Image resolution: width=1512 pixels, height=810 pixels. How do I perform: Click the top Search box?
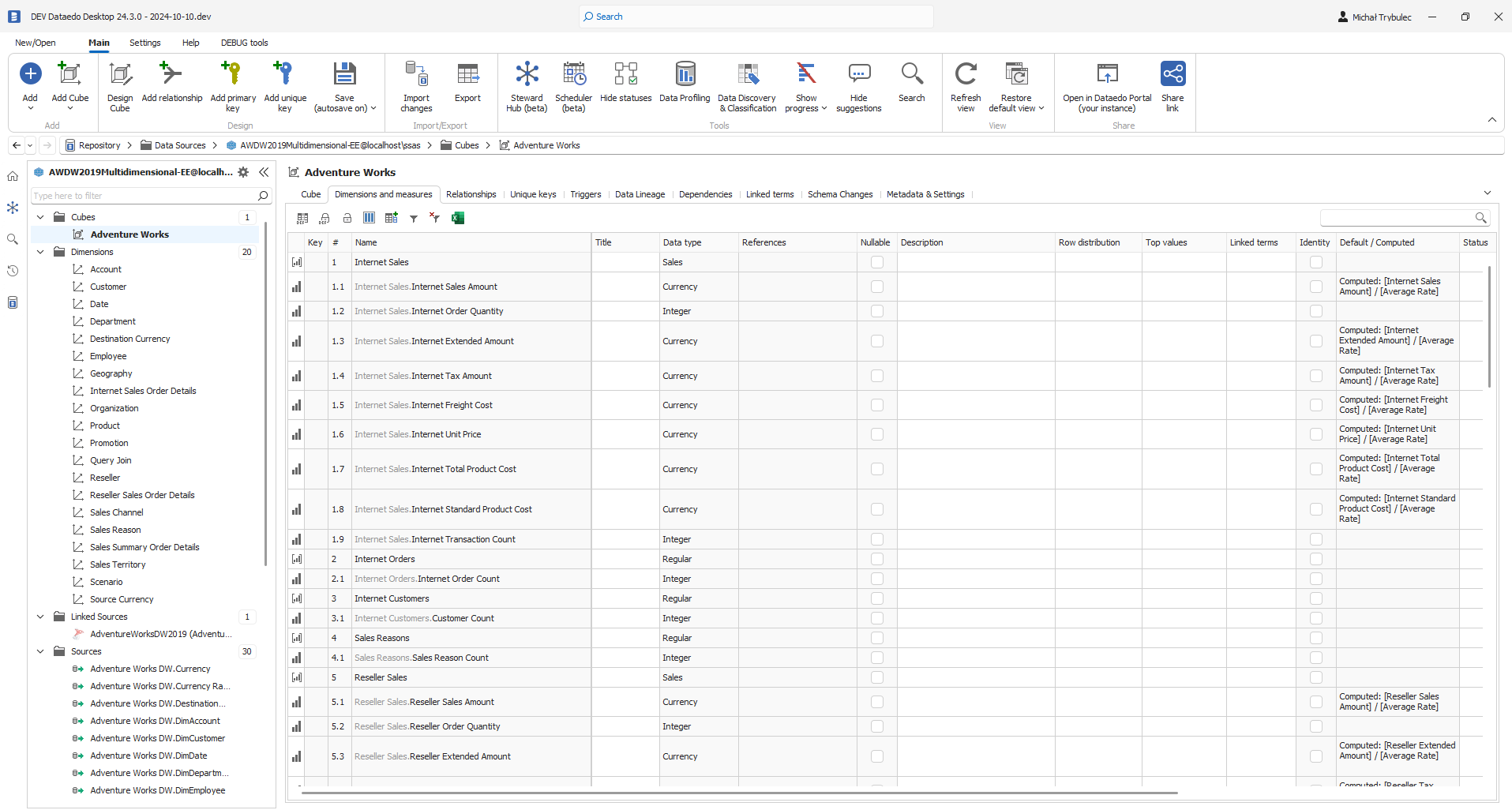(756, 17)
